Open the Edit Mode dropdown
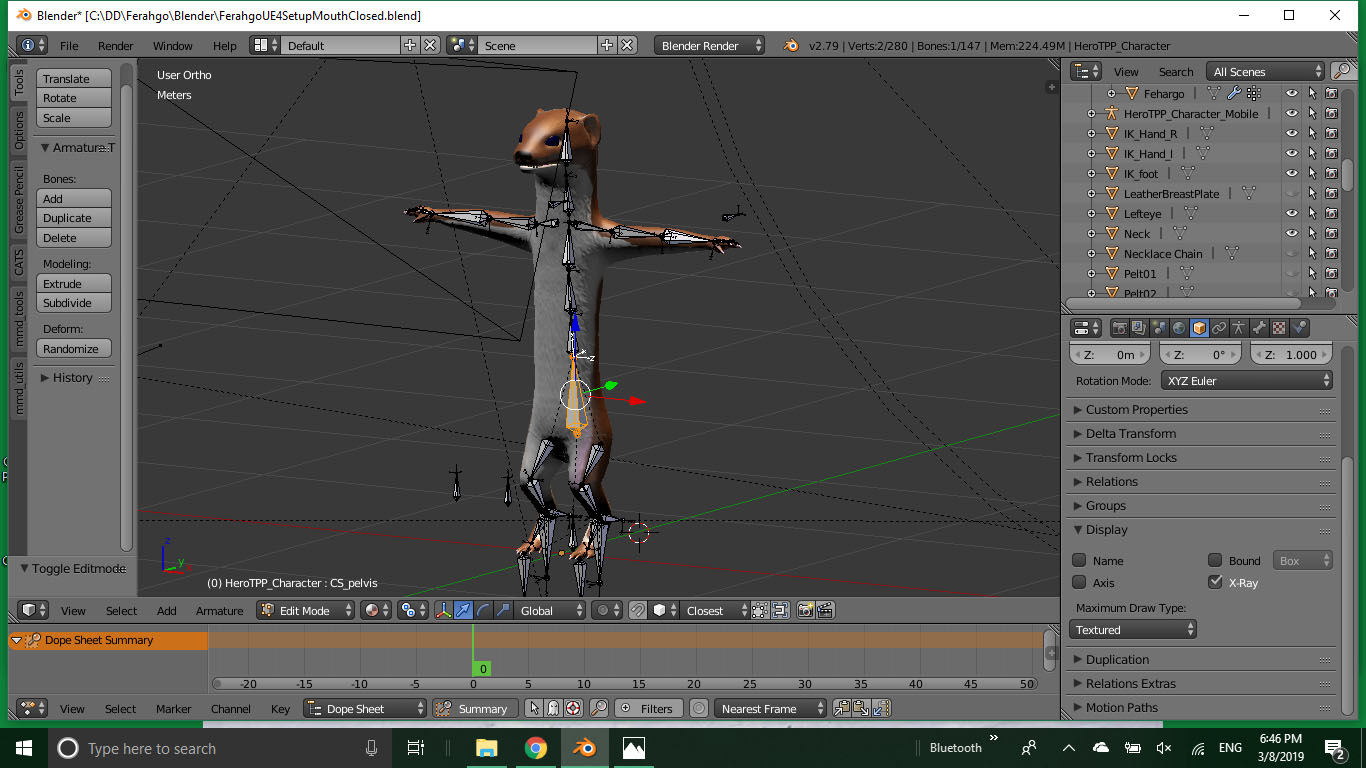The image size is (1366, 768). pos(306,610)
